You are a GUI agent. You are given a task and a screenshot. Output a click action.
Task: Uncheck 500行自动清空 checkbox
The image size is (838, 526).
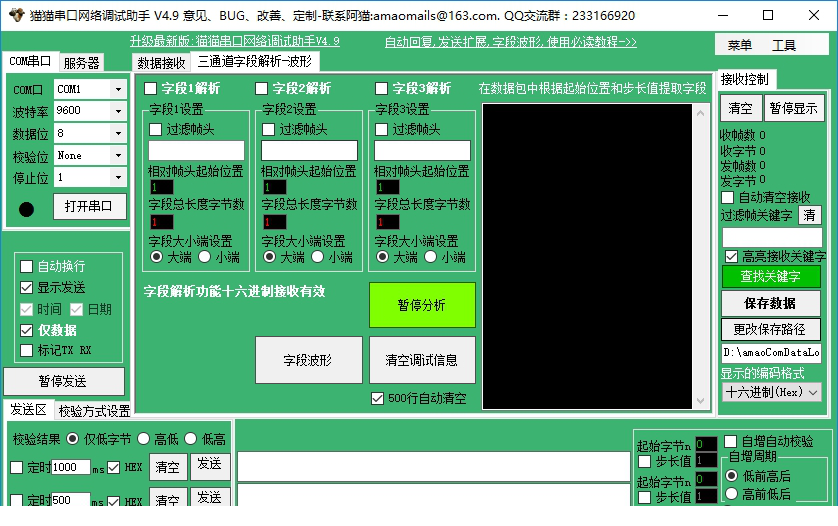point(377,398)
